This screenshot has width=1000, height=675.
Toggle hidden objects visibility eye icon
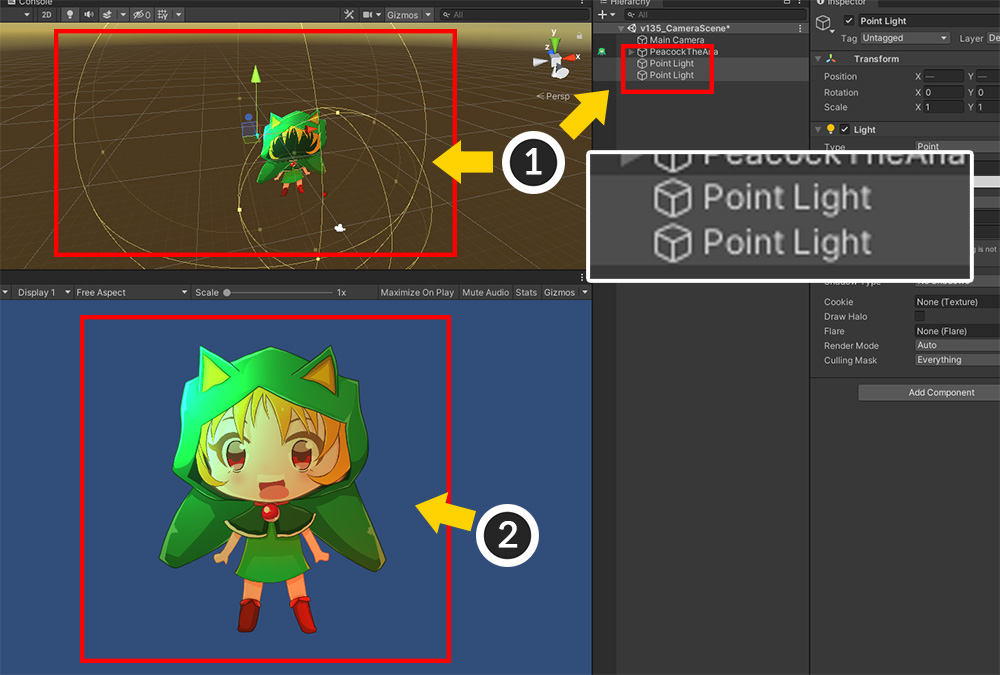(142, 14)
